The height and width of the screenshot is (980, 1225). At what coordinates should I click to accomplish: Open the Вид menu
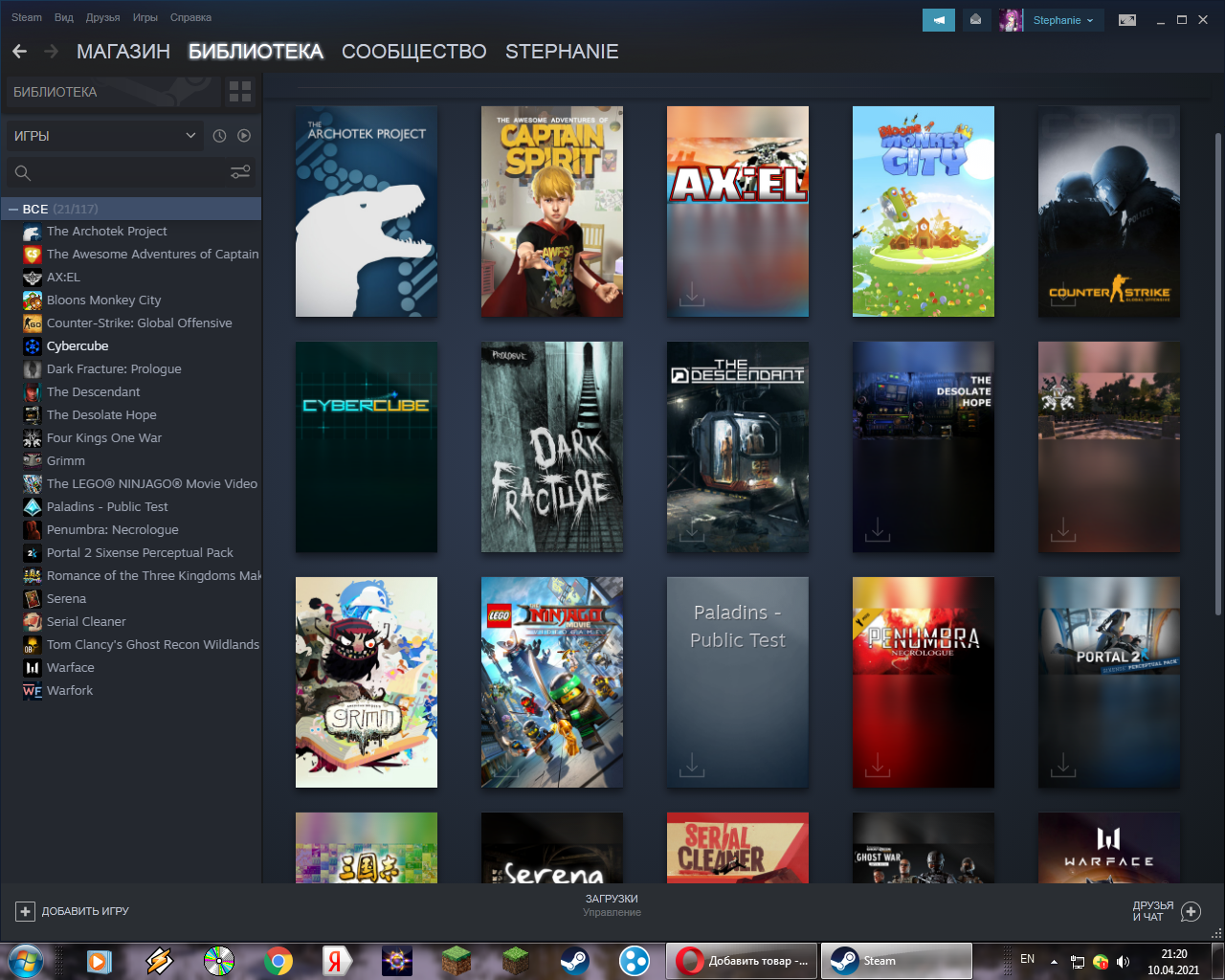click(64, 17)
